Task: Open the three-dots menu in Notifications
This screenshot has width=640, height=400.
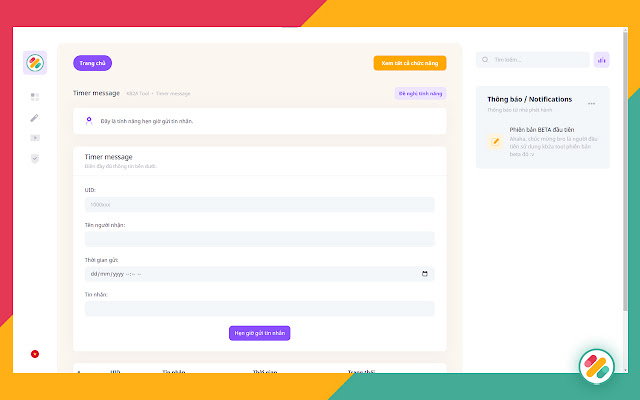Action: 591,104
